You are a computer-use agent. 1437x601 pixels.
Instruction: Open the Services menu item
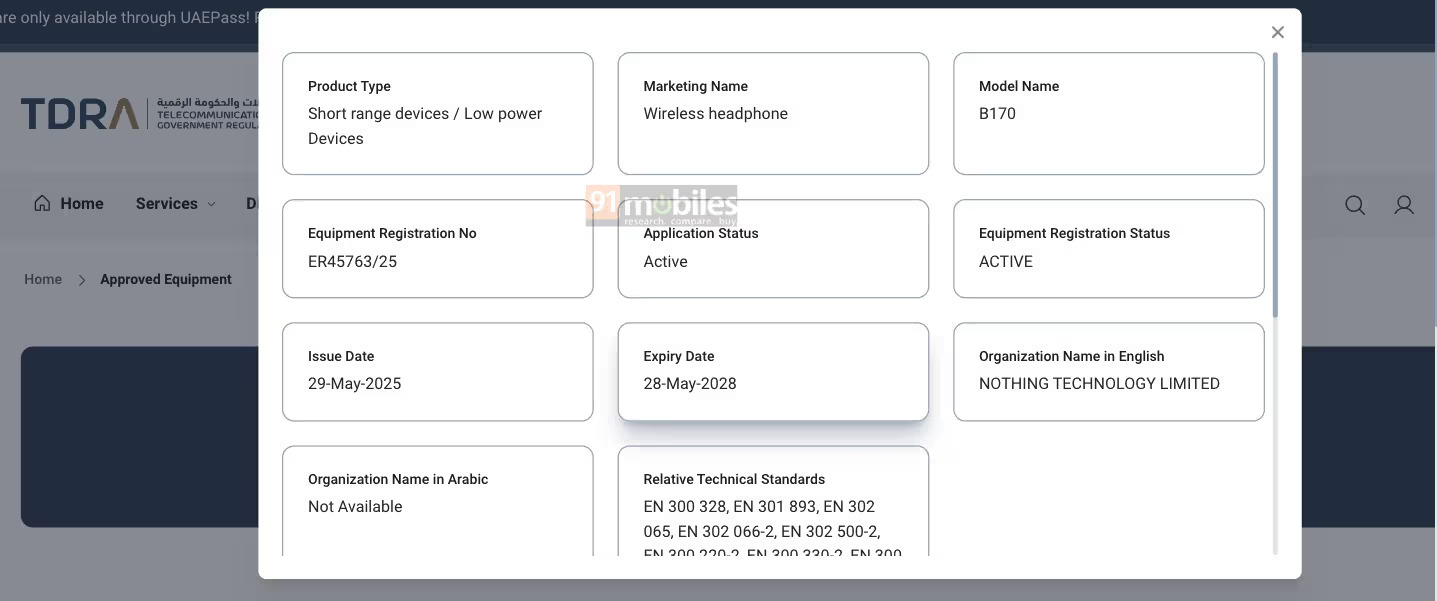tap(166, 203)
